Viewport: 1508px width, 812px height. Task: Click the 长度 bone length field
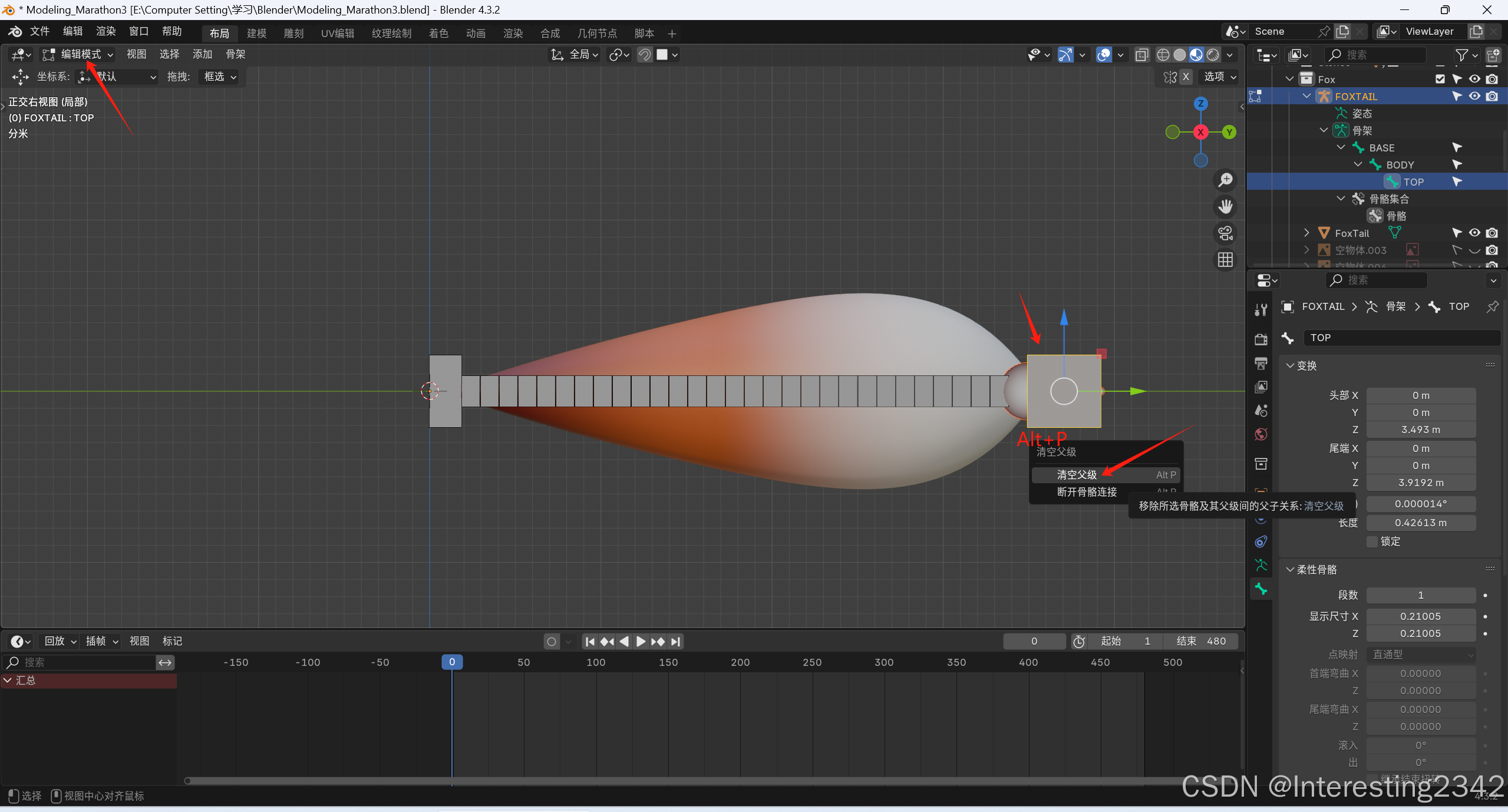pos(1420,523)
